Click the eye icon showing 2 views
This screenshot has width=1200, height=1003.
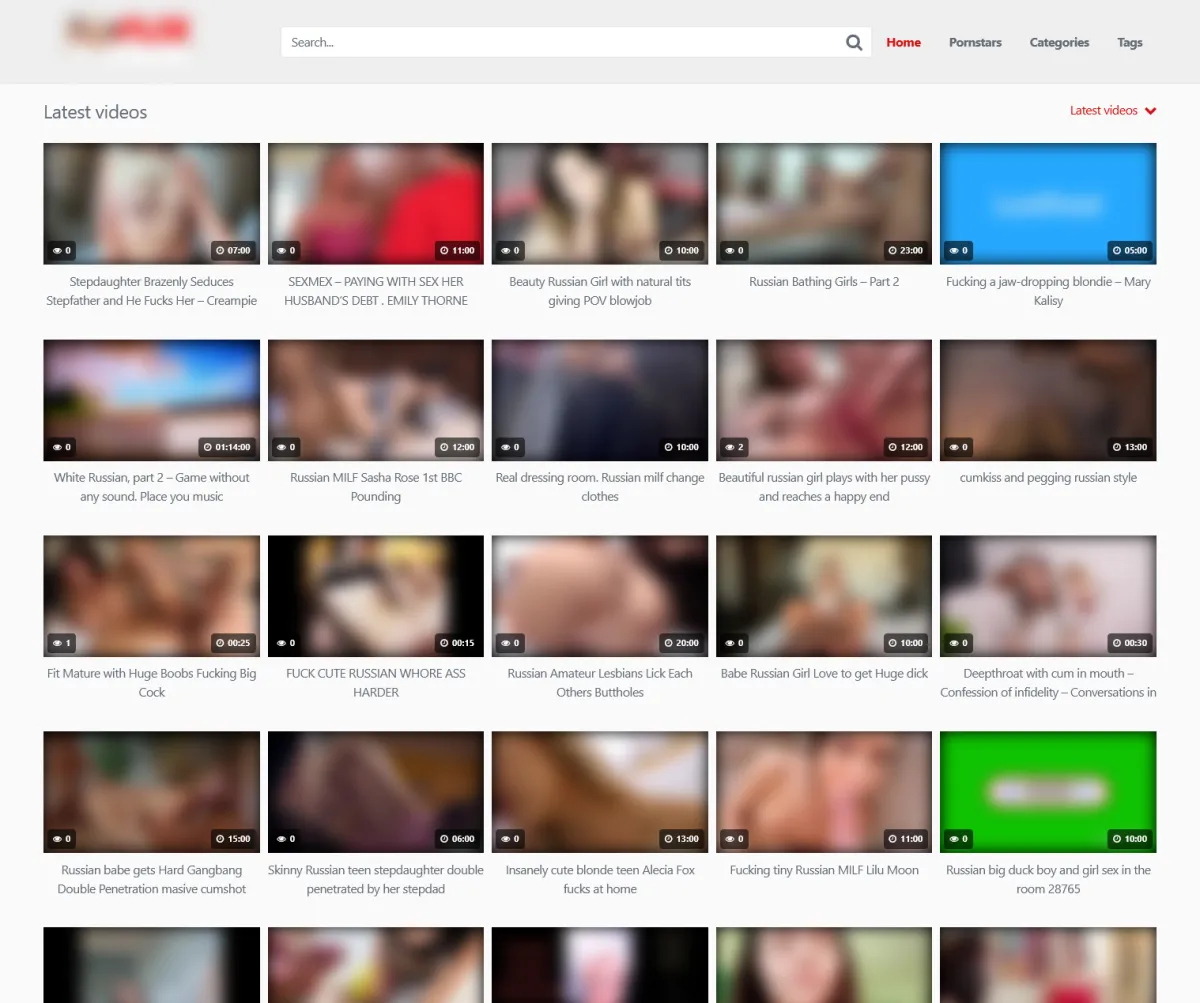tap(730, 447)
